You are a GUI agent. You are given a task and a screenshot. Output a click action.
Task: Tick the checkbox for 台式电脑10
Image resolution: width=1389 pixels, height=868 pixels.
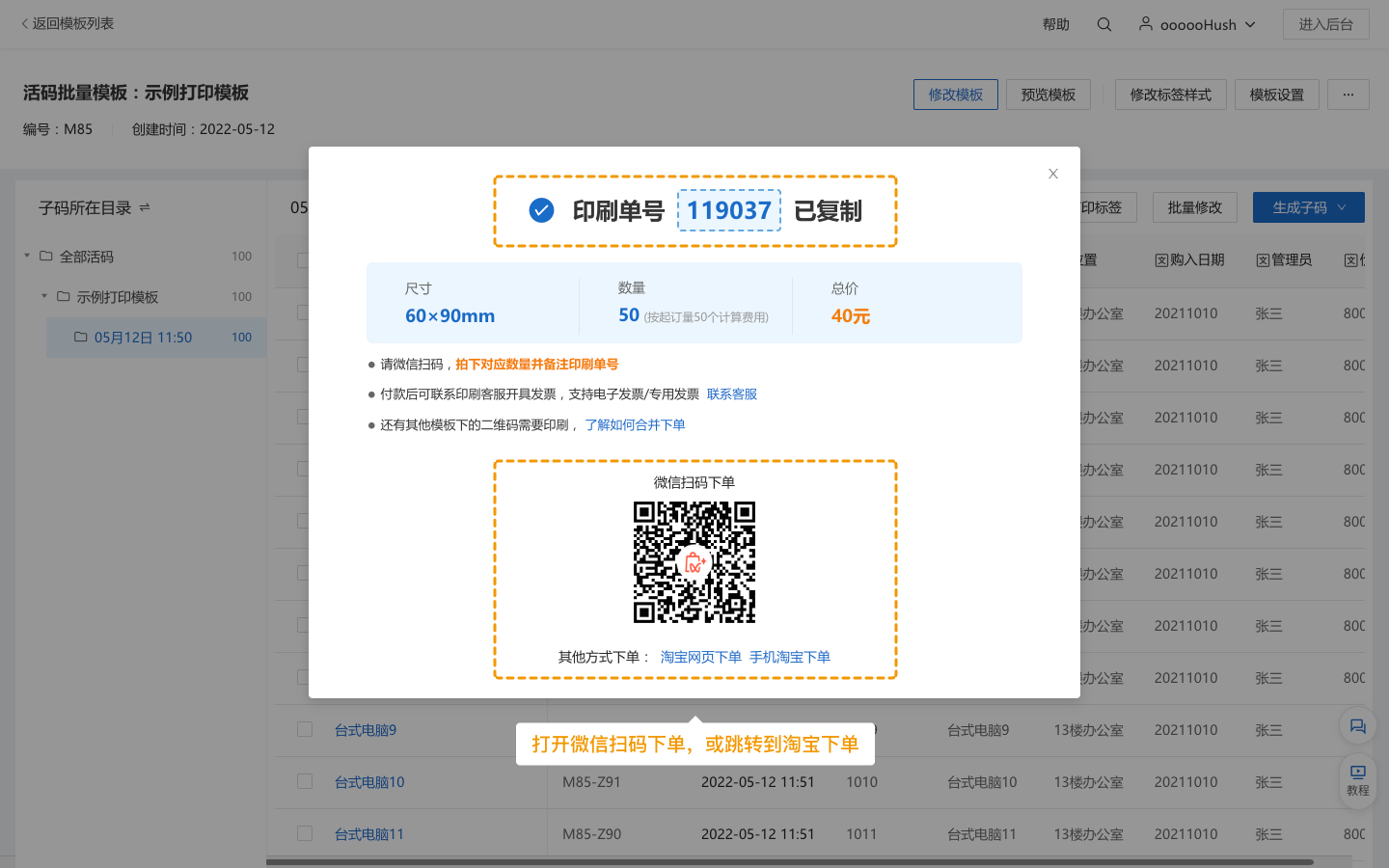(305, 781)
